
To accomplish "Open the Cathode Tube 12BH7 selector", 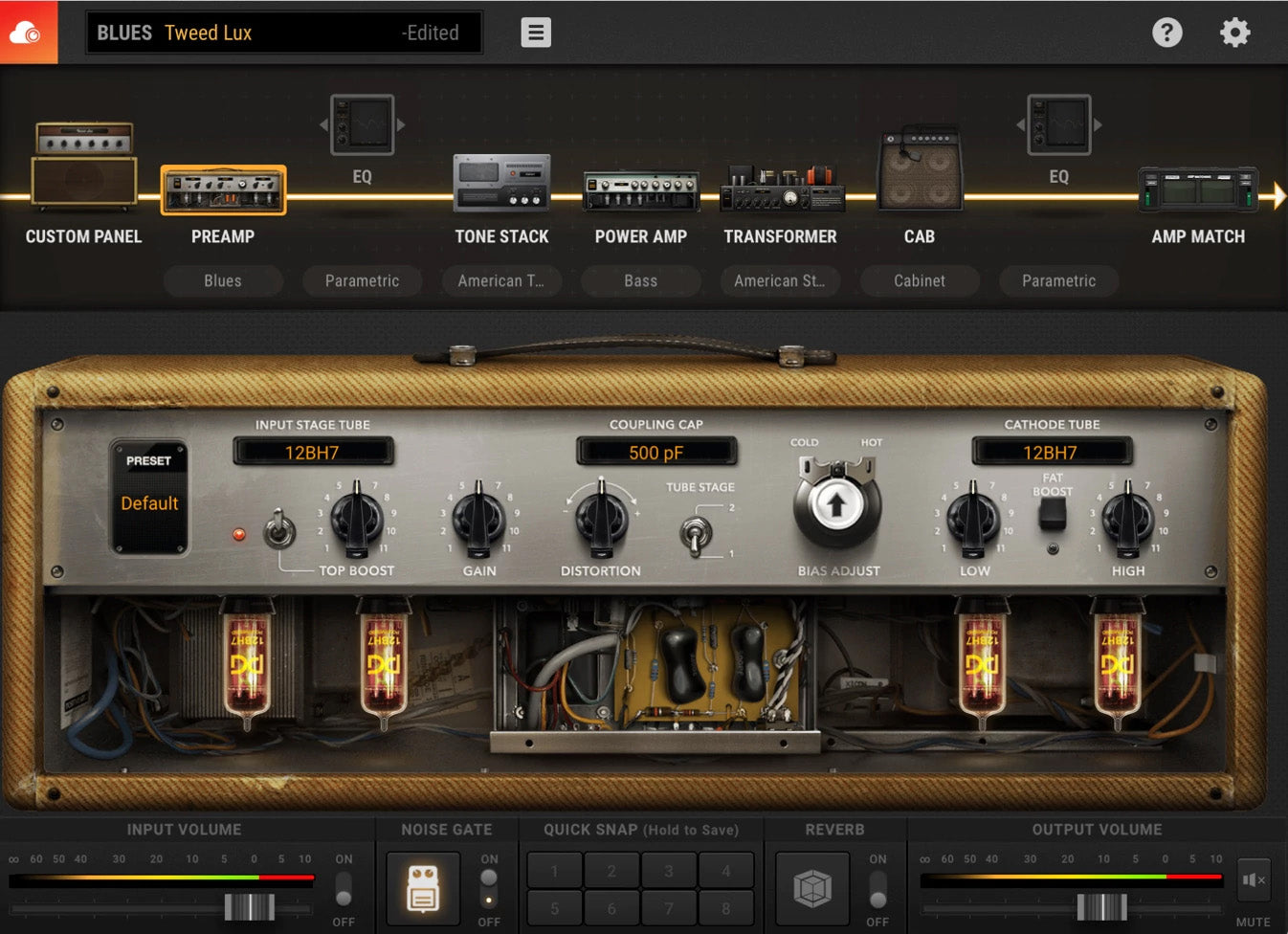I will click(x=1051, y=453).
